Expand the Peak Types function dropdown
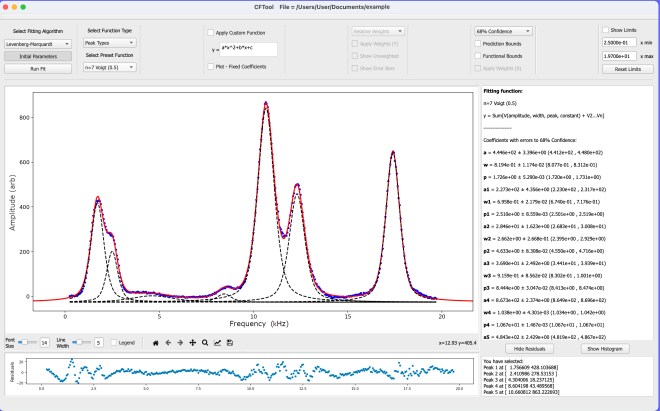The image size is (660, 411). tap(108, 44)
